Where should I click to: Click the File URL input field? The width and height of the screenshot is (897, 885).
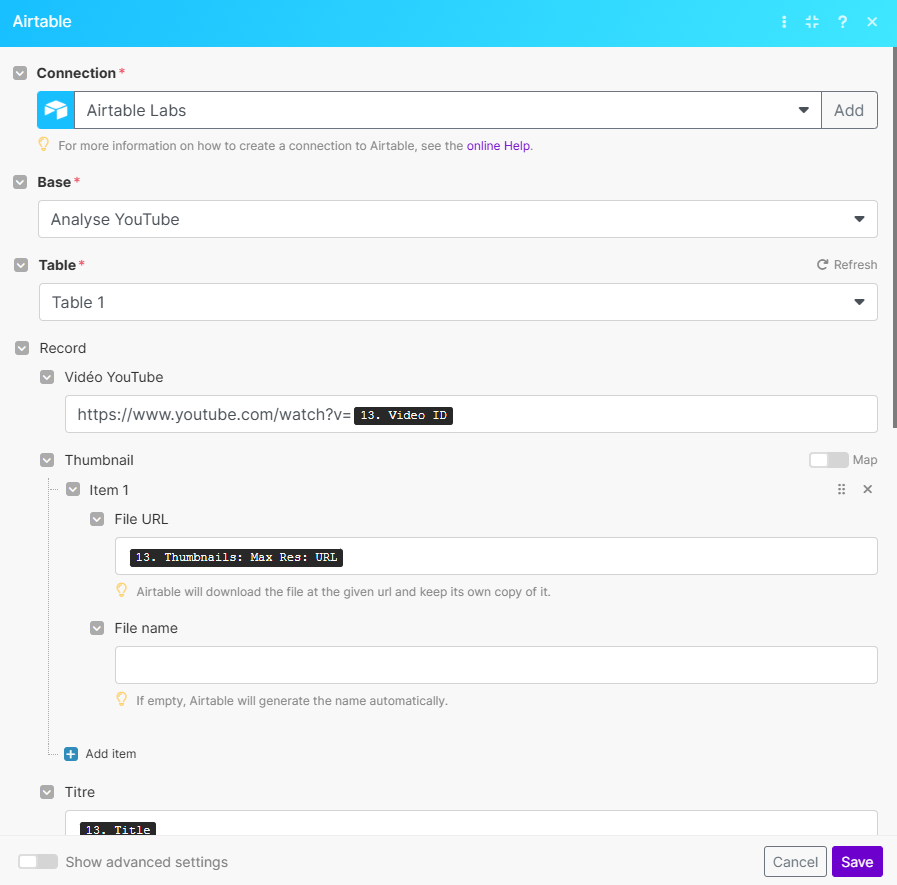[496, 556]
